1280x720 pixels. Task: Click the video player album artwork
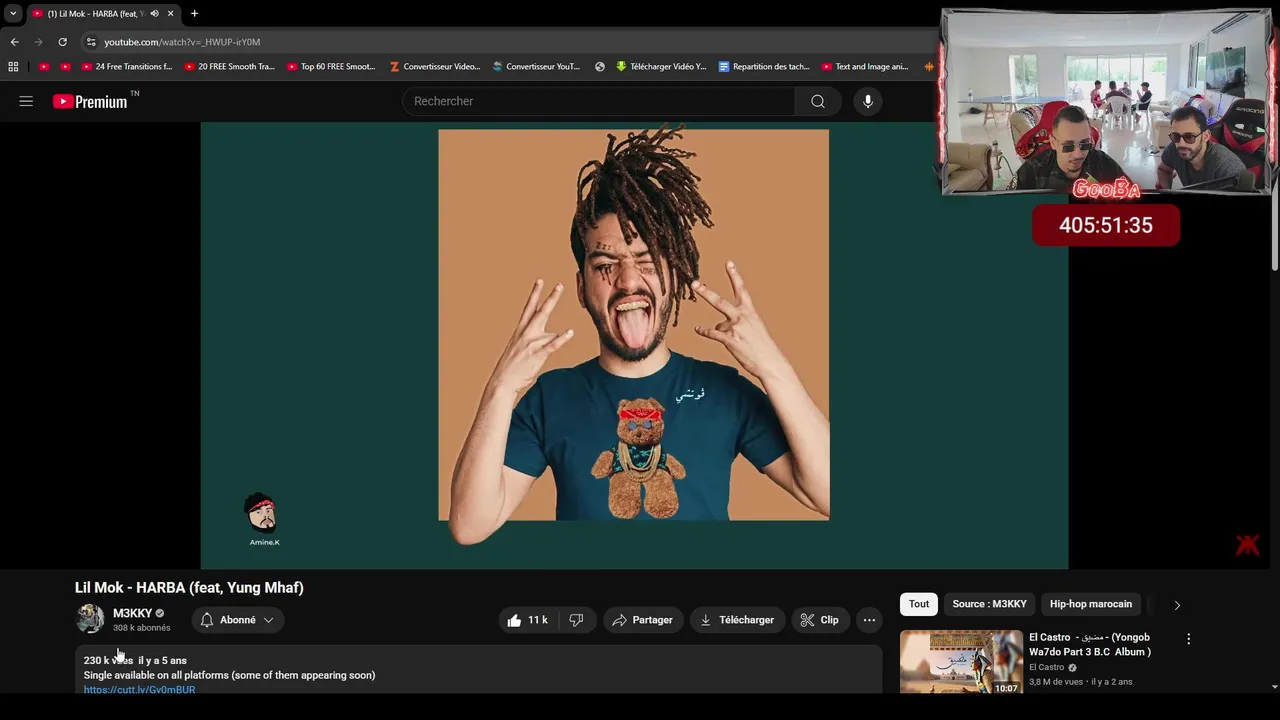[633, 325]
